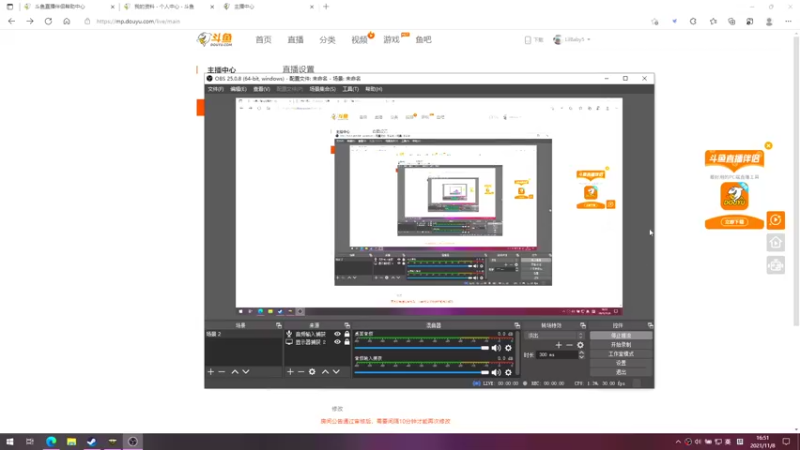Open the 查看(V) menu in OBS
The image size is (800, 450).
[x=261, y=89]
